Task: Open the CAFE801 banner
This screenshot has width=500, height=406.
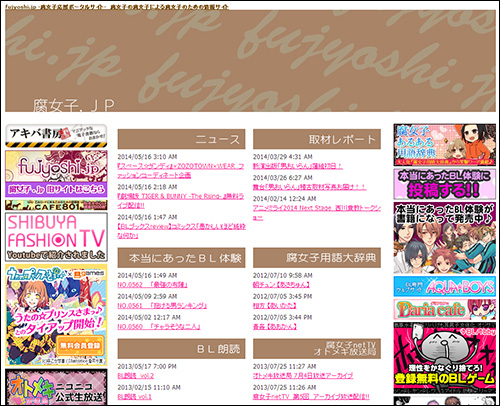Action: coord(56,205)
